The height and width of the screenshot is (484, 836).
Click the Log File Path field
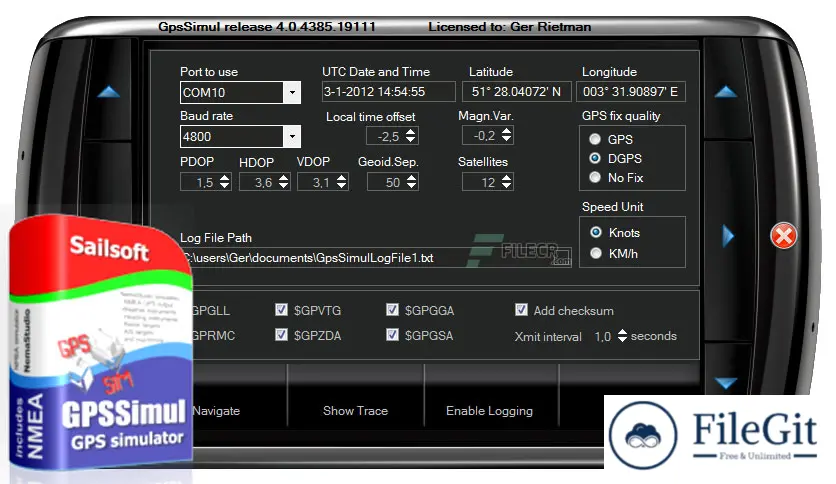pos(376,257)
